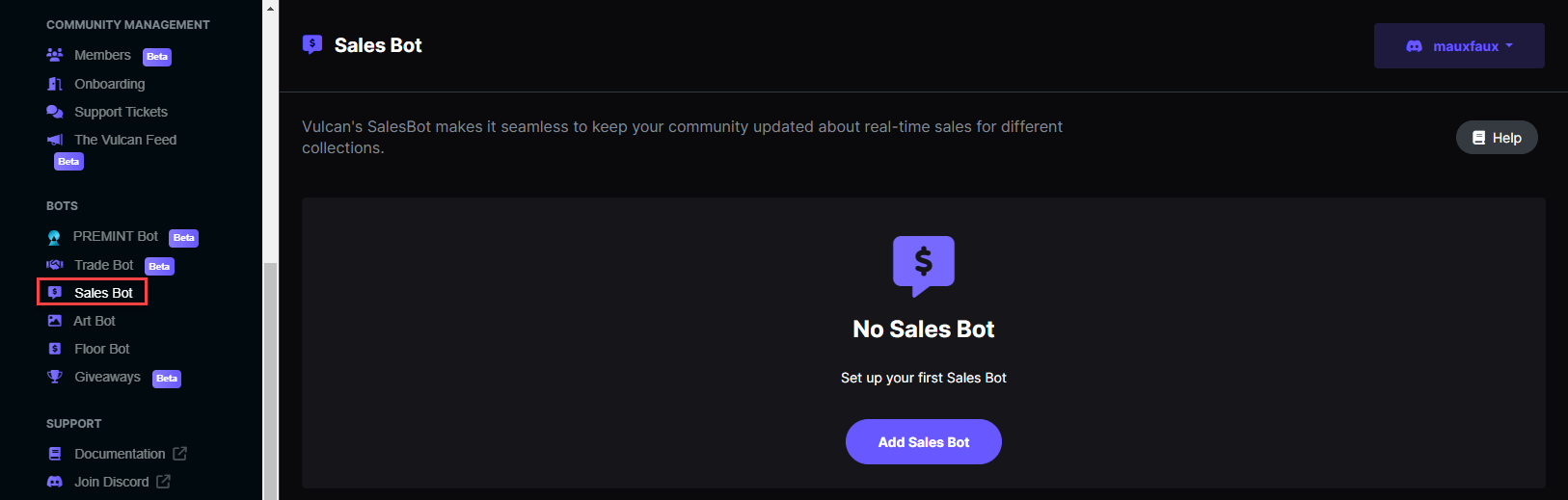Open the Members page icon
This screenshot has width=1568, height=500.
click(55, 55)
